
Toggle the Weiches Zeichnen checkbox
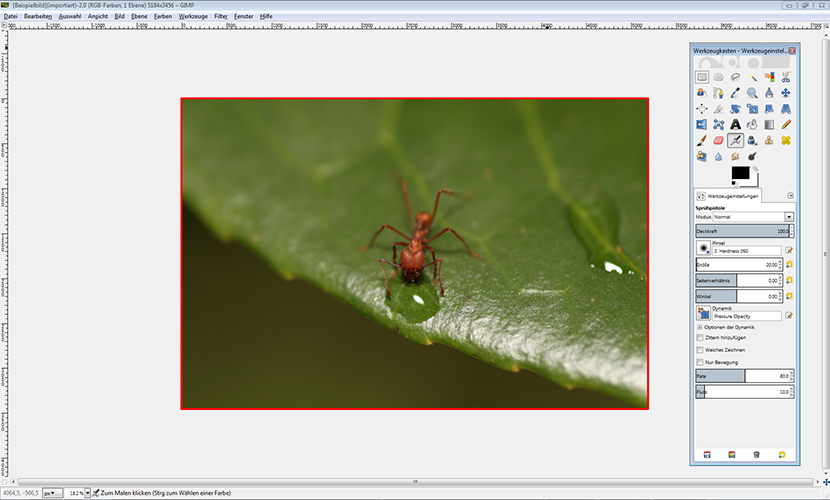pyautogui.click(x=699, y=350)
